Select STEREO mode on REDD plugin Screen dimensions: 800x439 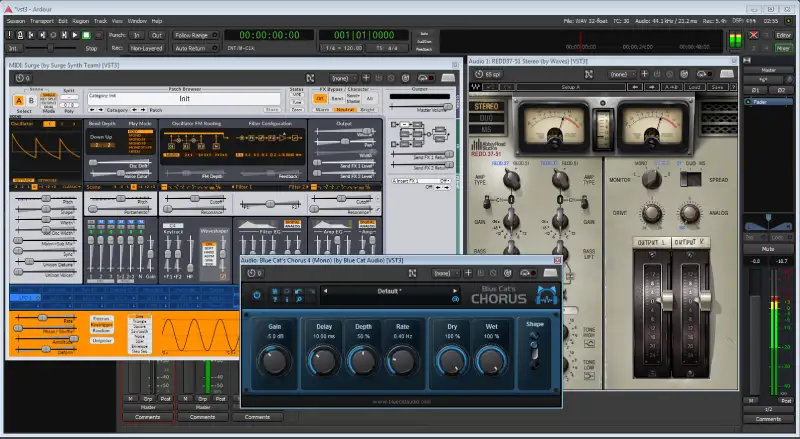coord(486,106)
